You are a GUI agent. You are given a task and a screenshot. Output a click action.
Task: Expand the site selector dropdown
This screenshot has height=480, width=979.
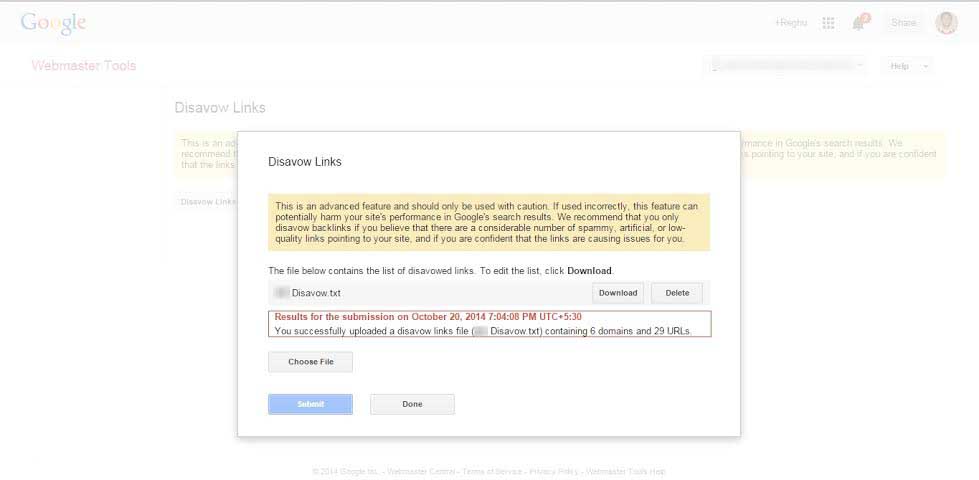(785, 65)
